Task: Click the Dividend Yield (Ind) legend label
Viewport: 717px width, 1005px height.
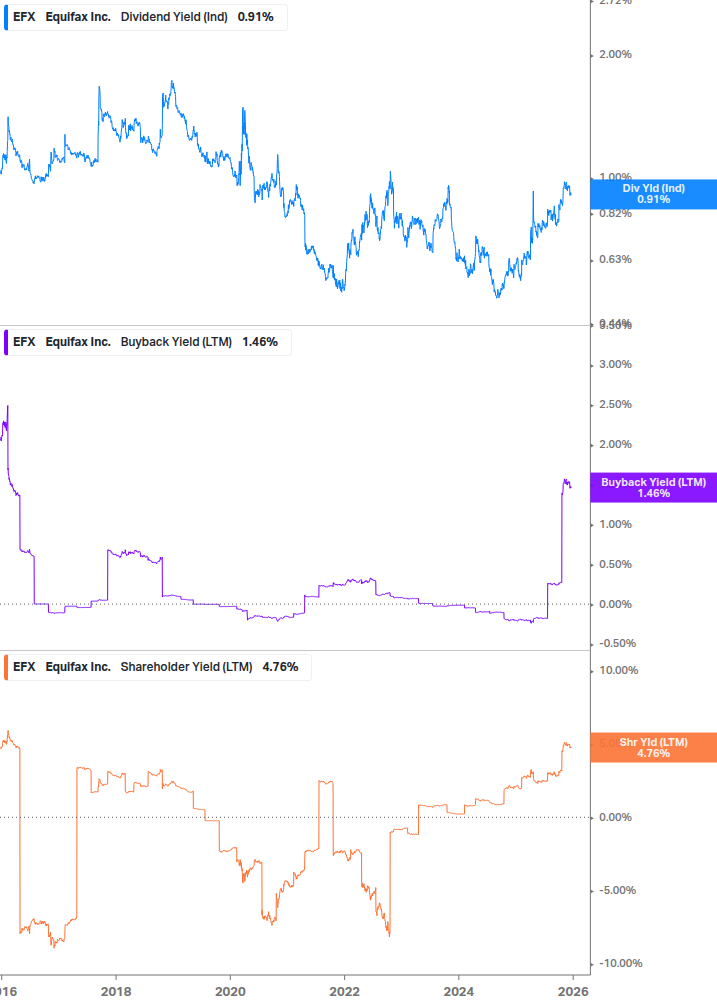Action: coord(174,17)
